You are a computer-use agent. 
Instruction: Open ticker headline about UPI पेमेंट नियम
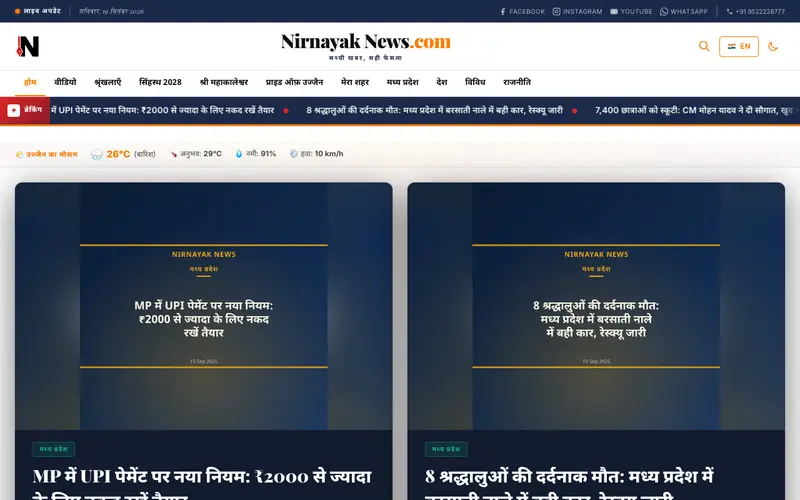coord(163,110)
